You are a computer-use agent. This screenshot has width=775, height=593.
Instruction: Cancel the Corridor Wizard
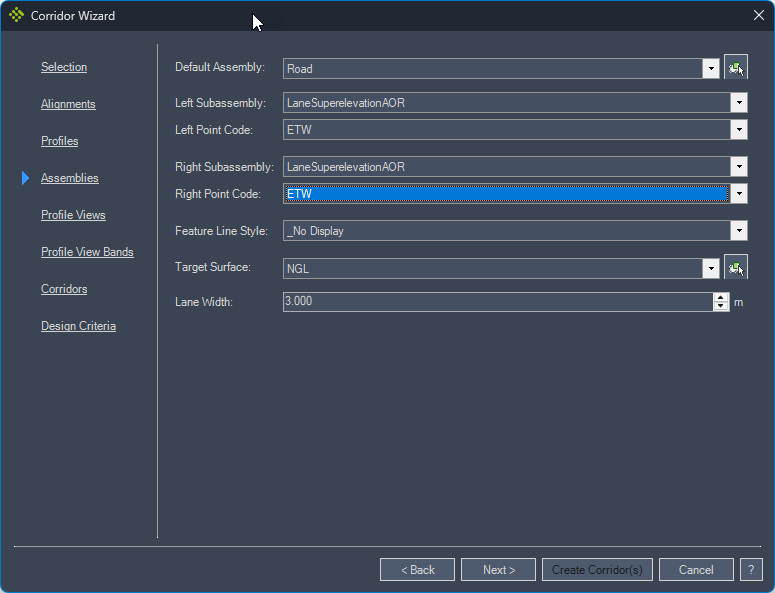[696, 570]
